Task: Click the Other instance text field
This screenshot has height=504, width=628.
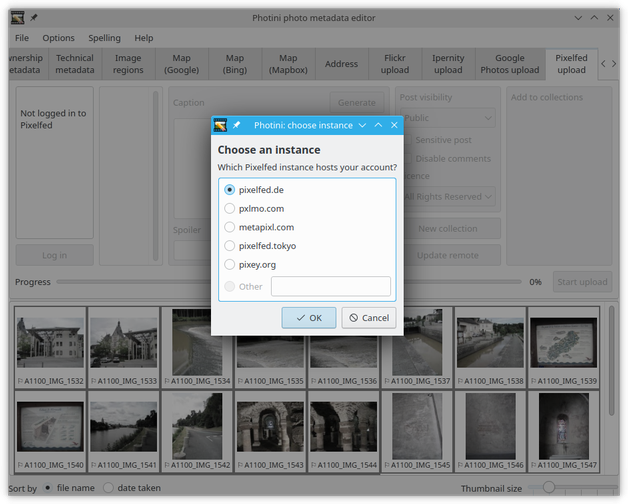Action: [x=331, y=286]
